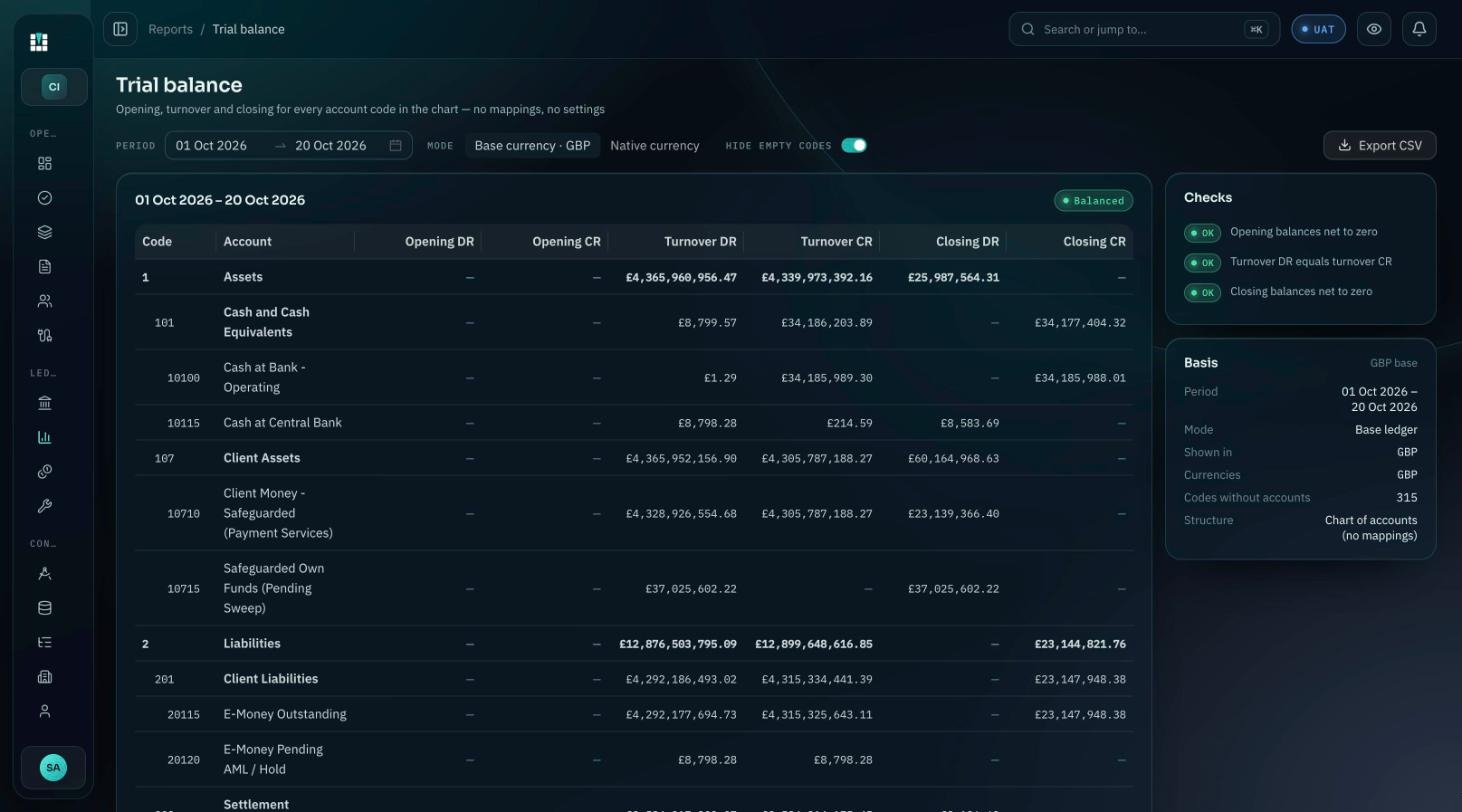Switch to Native currency mode

pos(655,145)
